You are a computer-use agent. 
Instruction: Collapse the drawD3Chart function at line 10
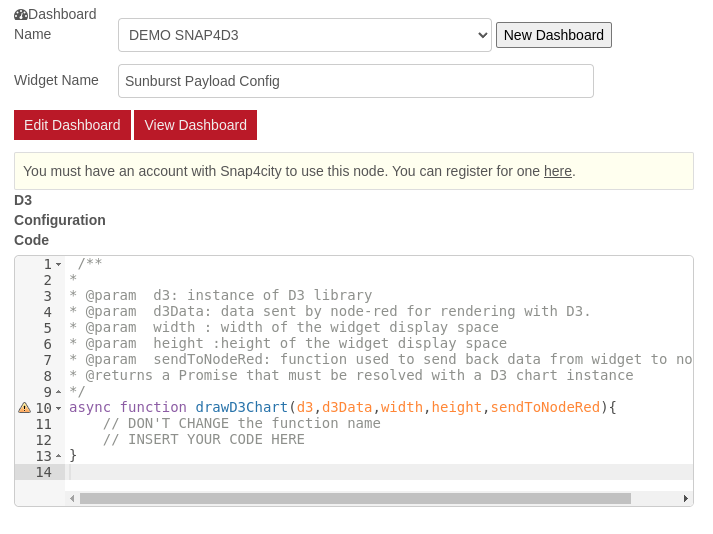pyautogui.click(x=59, y=408)
